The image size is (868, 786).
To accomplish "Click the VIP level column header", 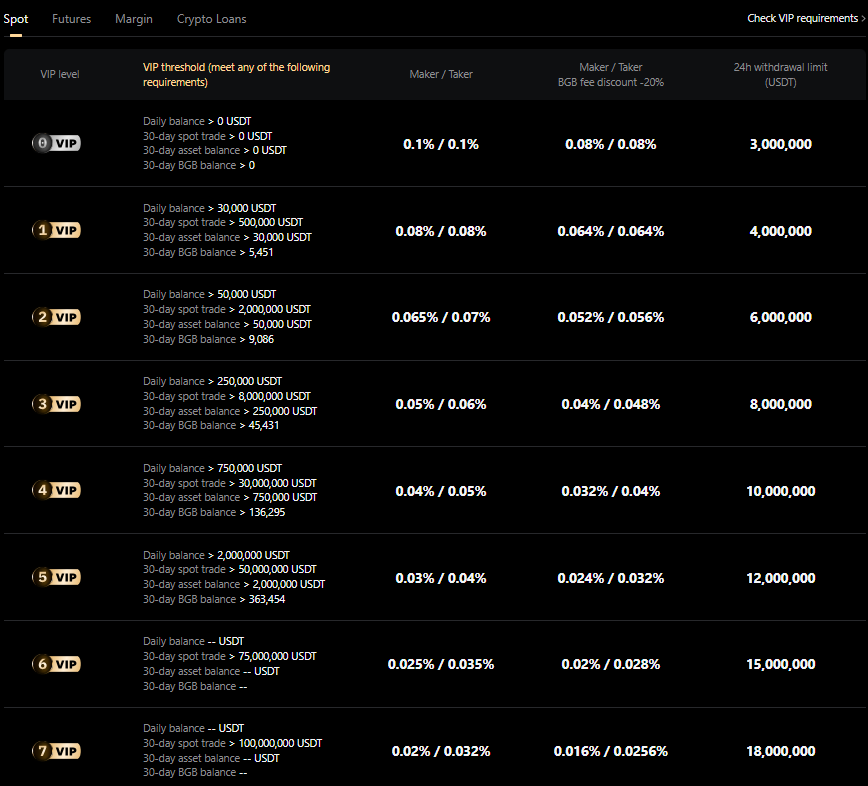I will (x=60, y=75).
